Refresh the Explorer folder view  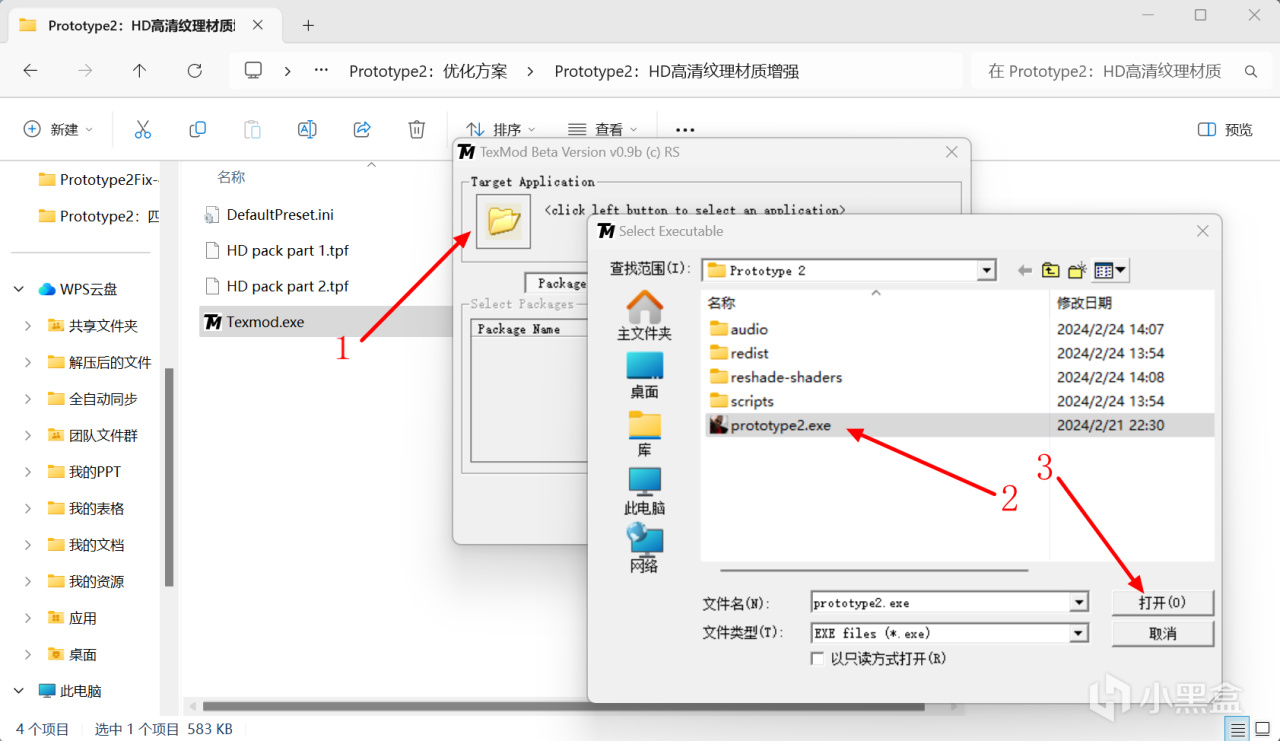(194, 71)
